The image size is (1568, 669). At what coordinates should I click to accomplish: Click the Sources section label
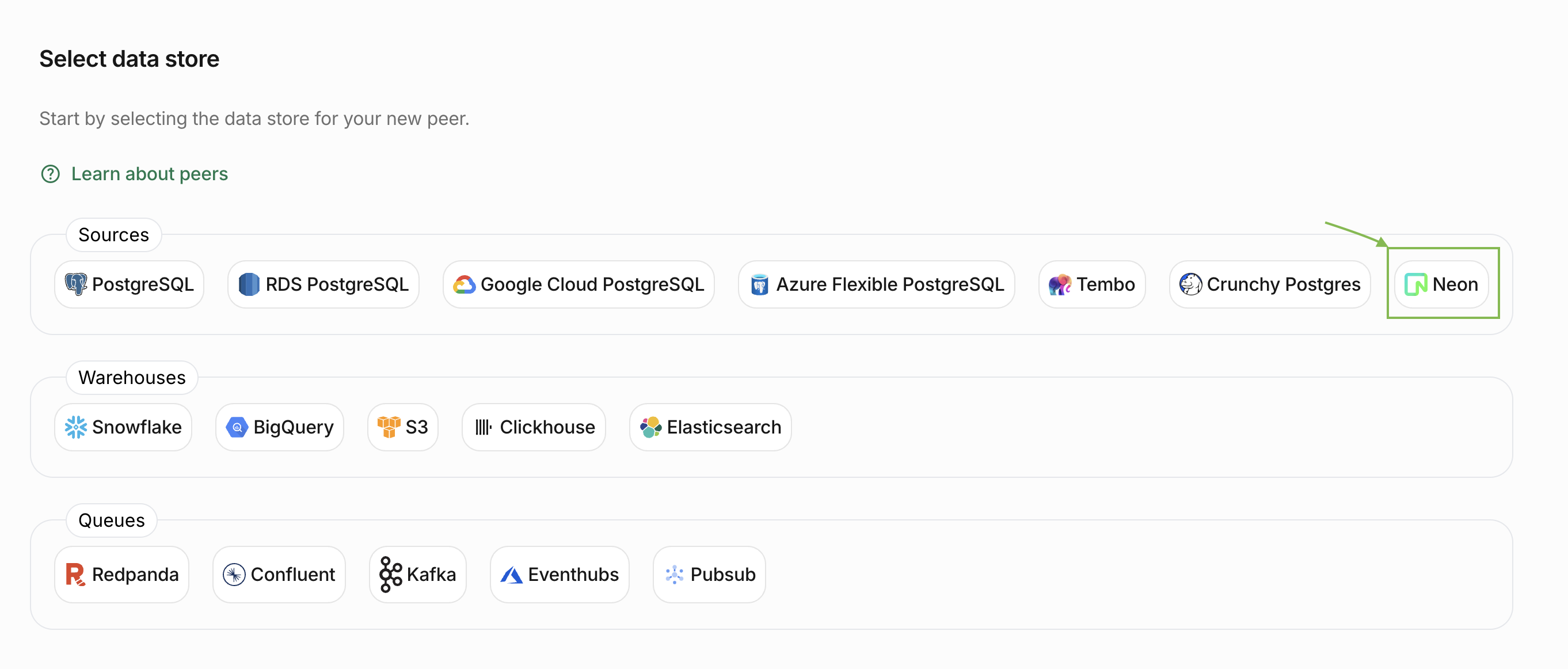113,235
